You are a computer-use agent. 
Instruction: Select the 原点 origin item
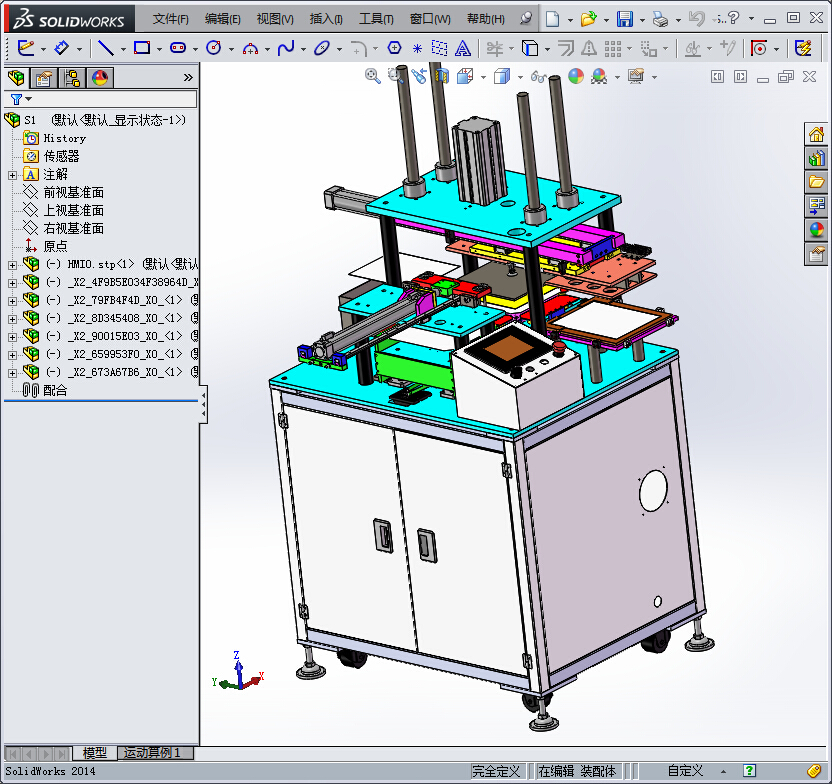click(55, 247)
